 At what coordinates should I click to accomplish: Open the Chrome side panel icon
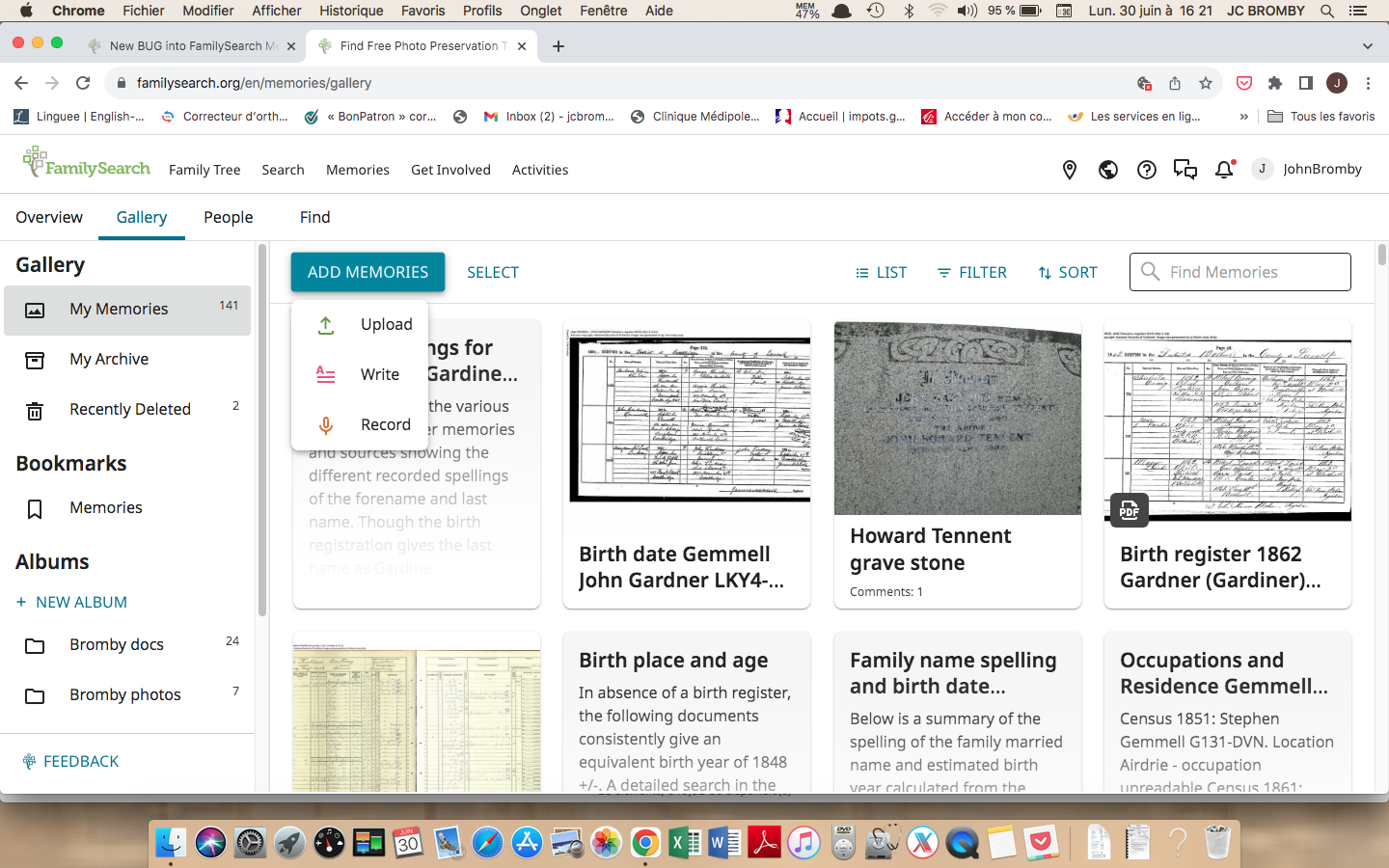(1306, 83)
